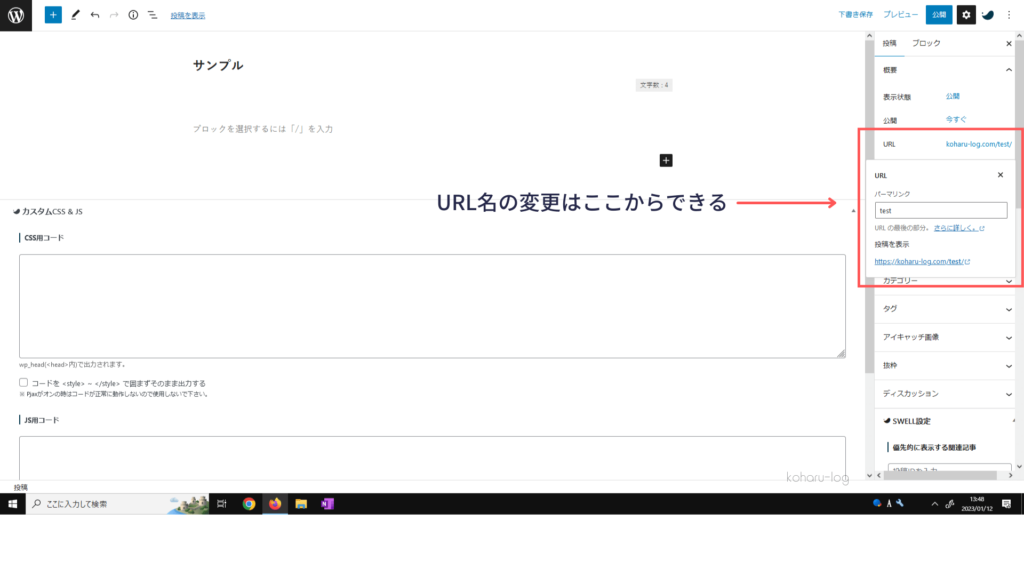This screenshot has width=1024, height=576.
Task: Change visibility via 公開 status link
Action: click(x=952, y=96)
